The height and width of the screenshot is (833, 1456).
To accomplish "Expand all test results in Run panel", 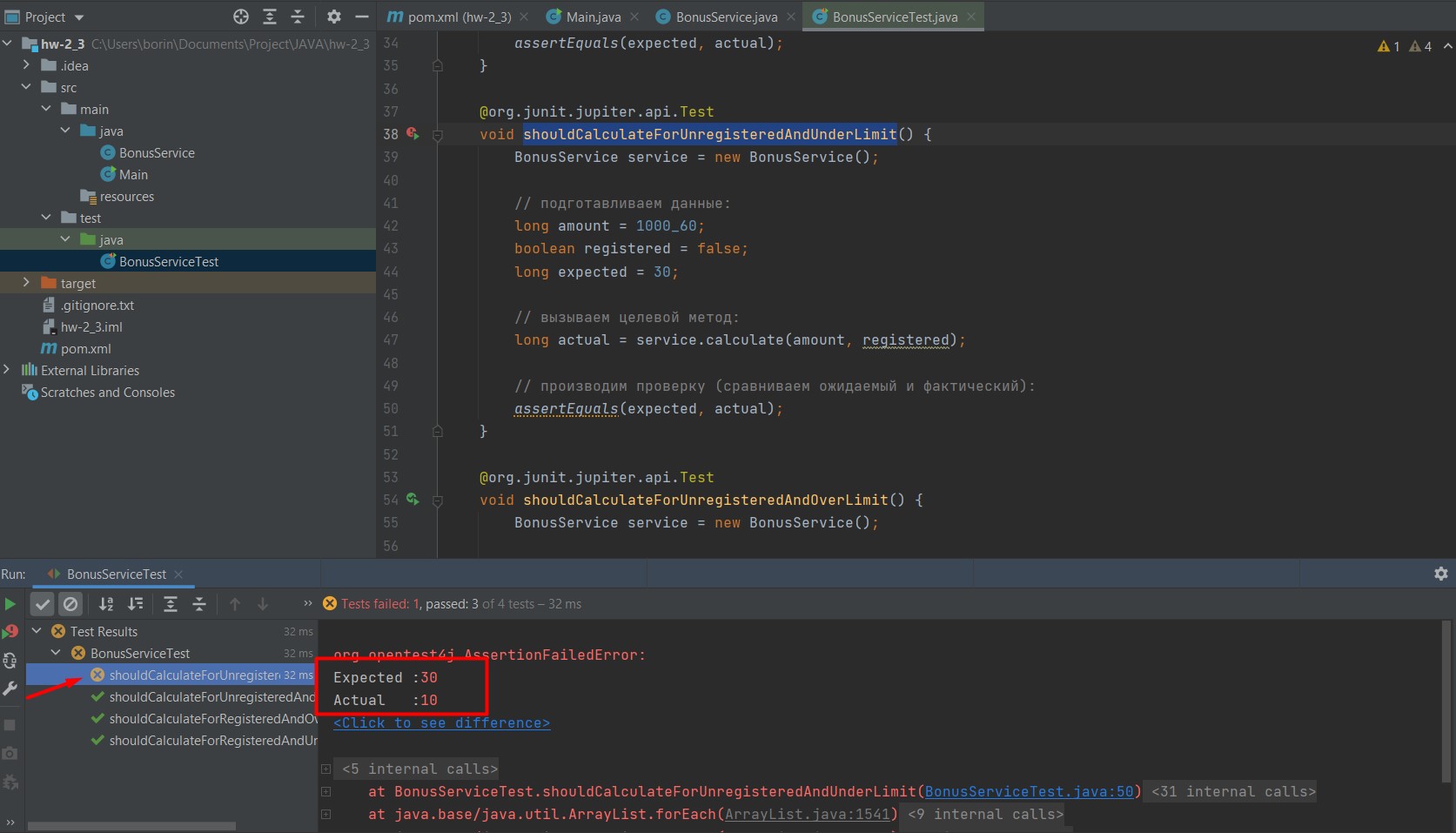I will click(x=171, y=604).
